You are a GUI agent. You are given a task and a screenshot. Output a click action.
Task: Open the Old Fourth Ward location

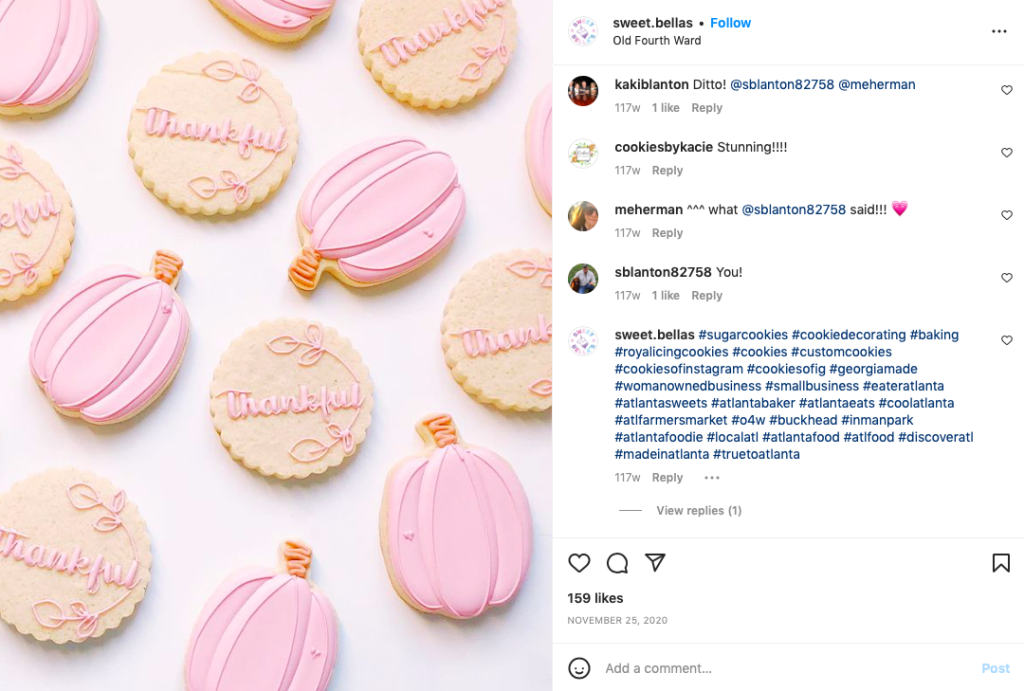657,41
